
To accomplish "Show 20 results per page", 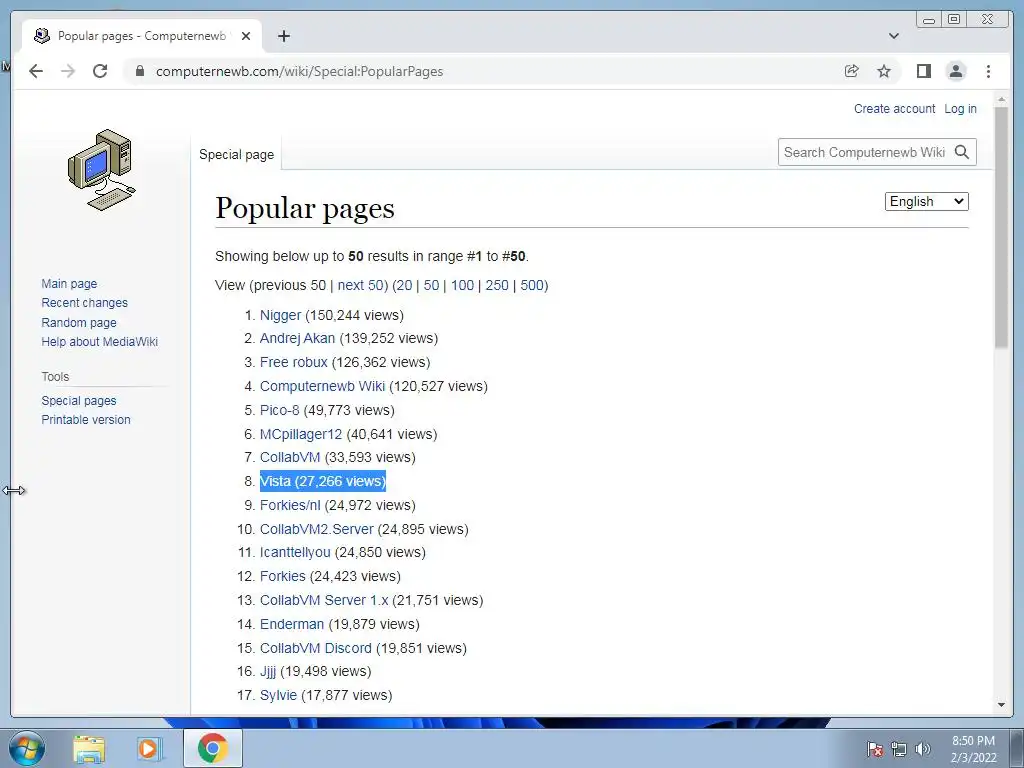I will click(404, 285).
